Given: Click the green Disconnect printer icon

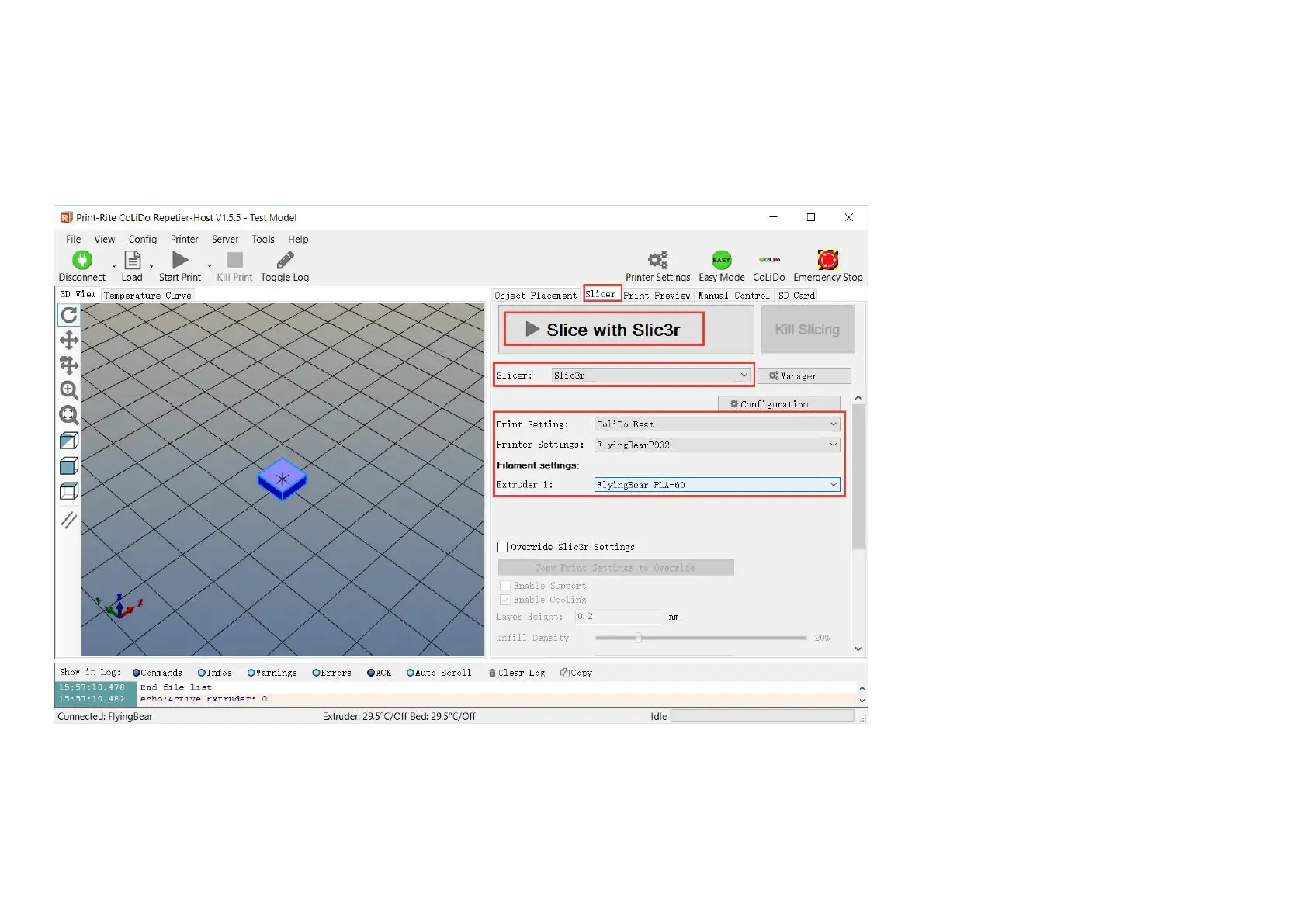Looking at the screenshot, I should click(x=81, y=261).
